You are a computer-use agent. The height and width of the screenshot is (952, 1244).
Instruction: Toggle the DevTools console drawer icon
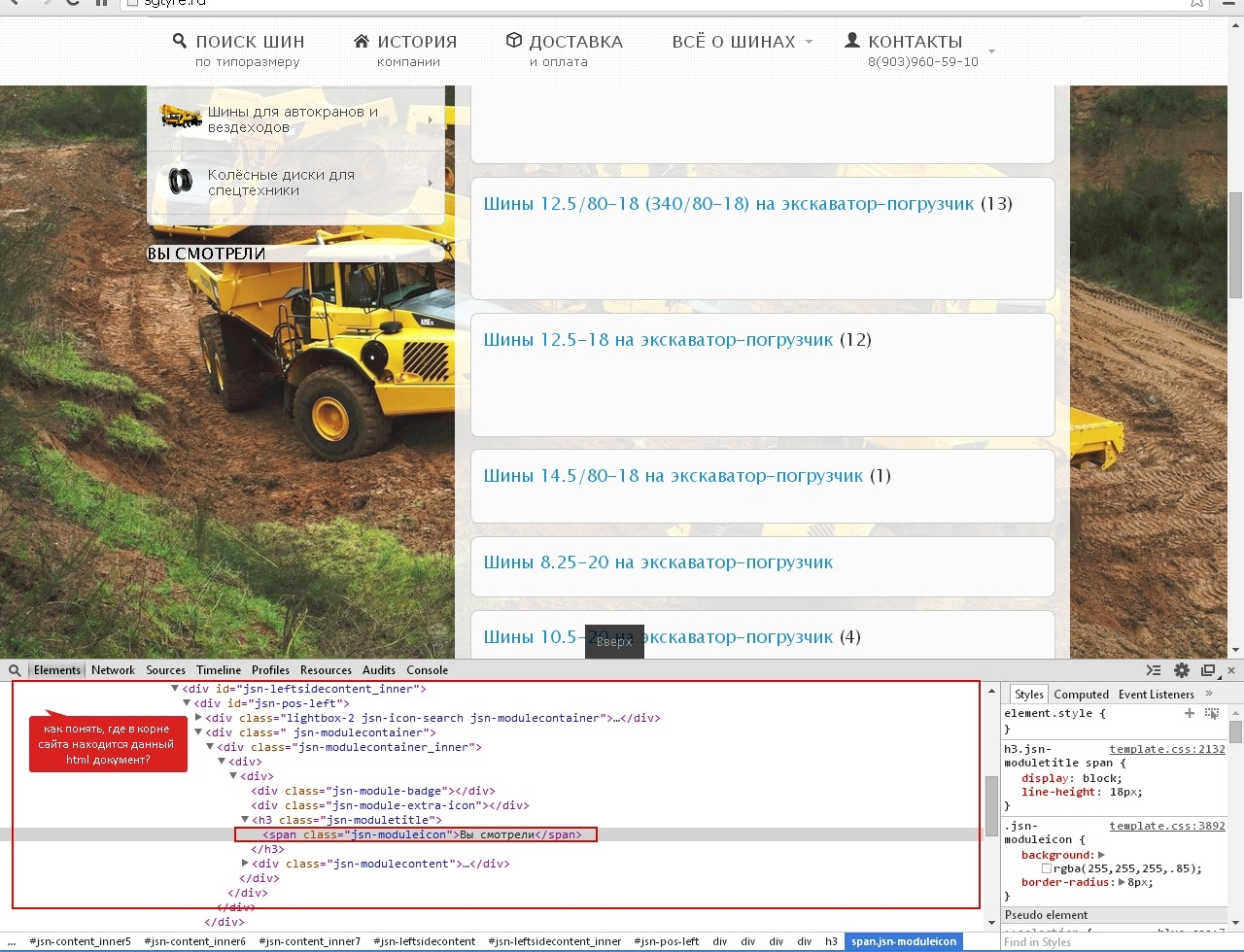[x=1154, y=670]
